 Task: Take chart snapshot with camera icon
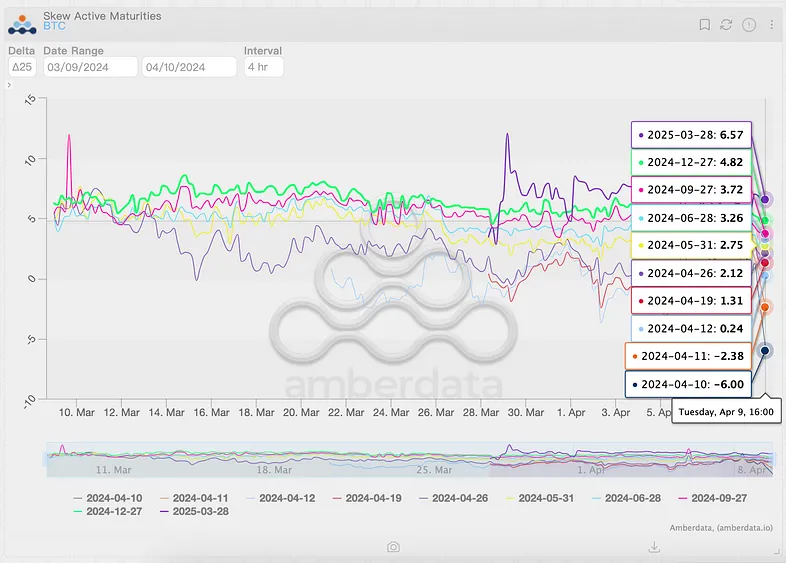(x=394, y=547)
